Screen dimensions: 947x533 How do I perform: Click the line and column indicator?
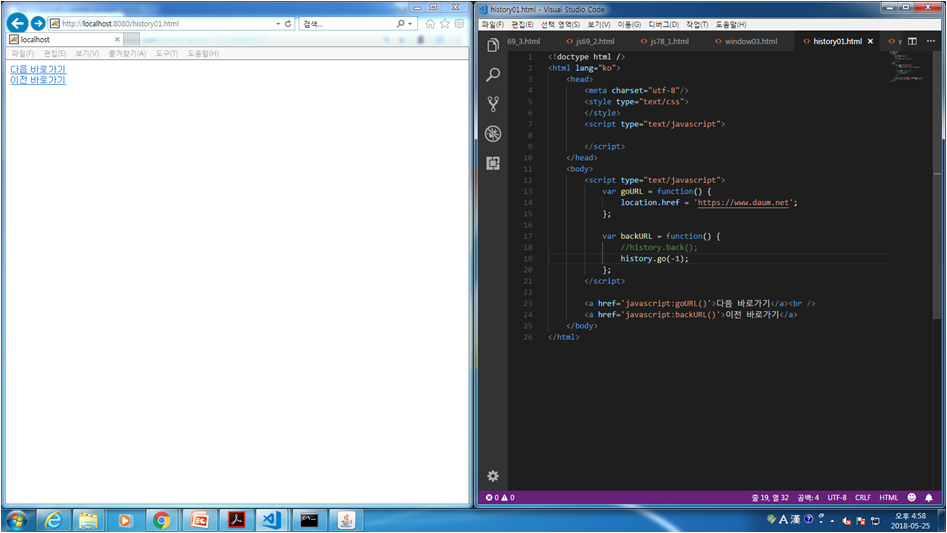pyautogui.click(x=770, y=497)
